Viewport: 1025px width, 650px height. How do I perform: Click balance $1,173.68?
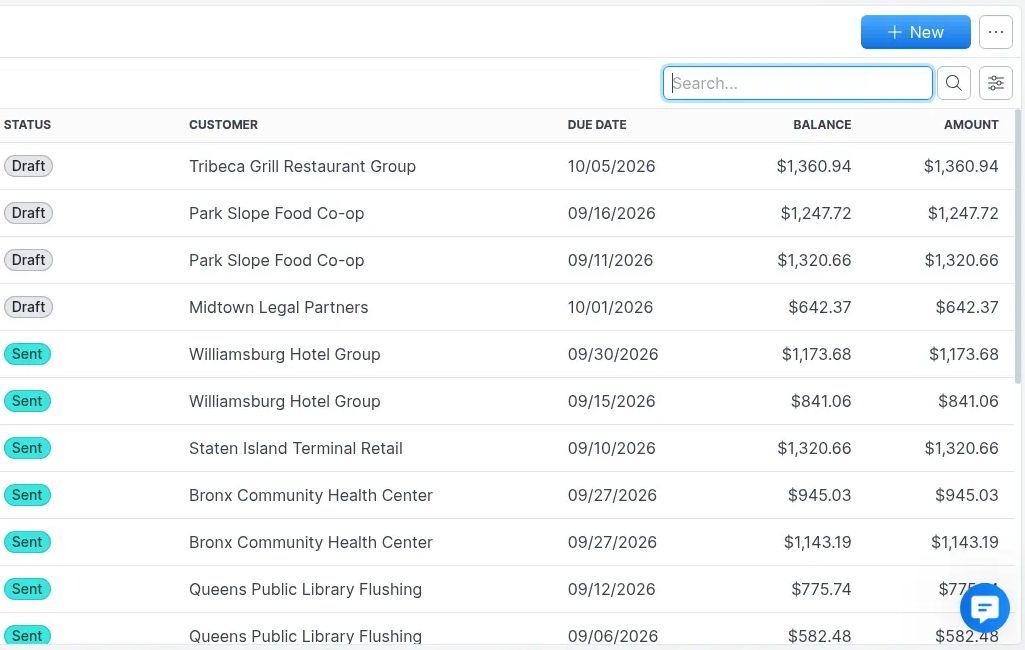click(816, 354)
